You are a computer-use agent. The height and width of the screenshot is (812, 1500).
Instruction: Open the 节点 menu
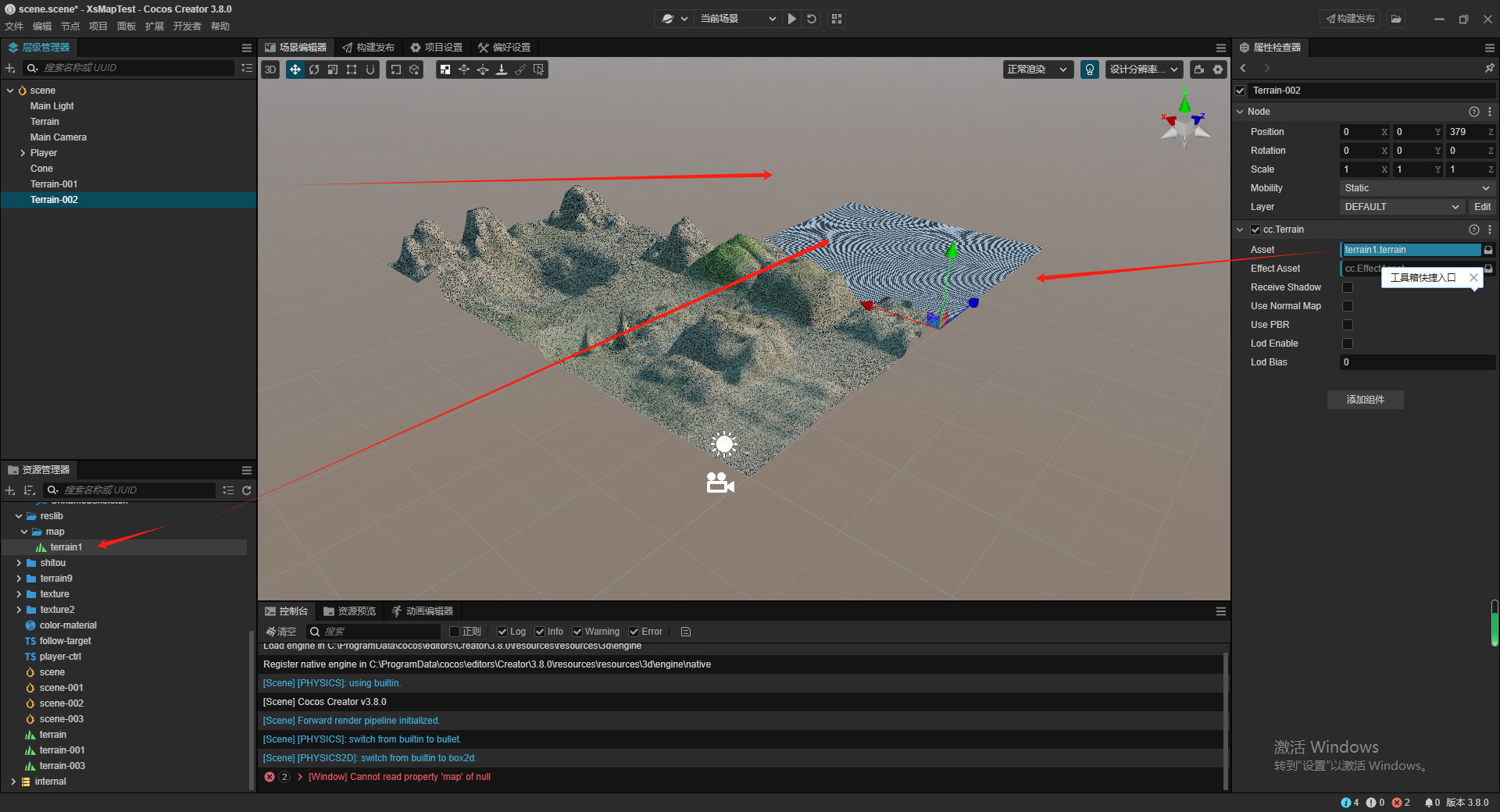[x=70, y=27]
